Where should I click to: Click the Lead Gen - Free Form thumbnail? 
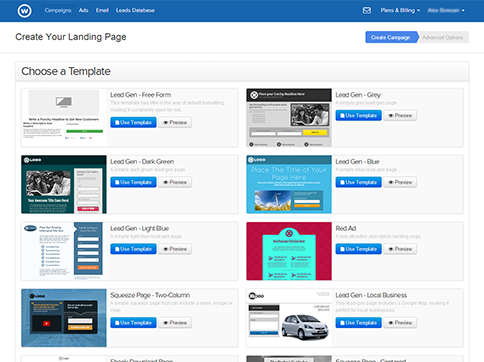[x=64, y=117]
